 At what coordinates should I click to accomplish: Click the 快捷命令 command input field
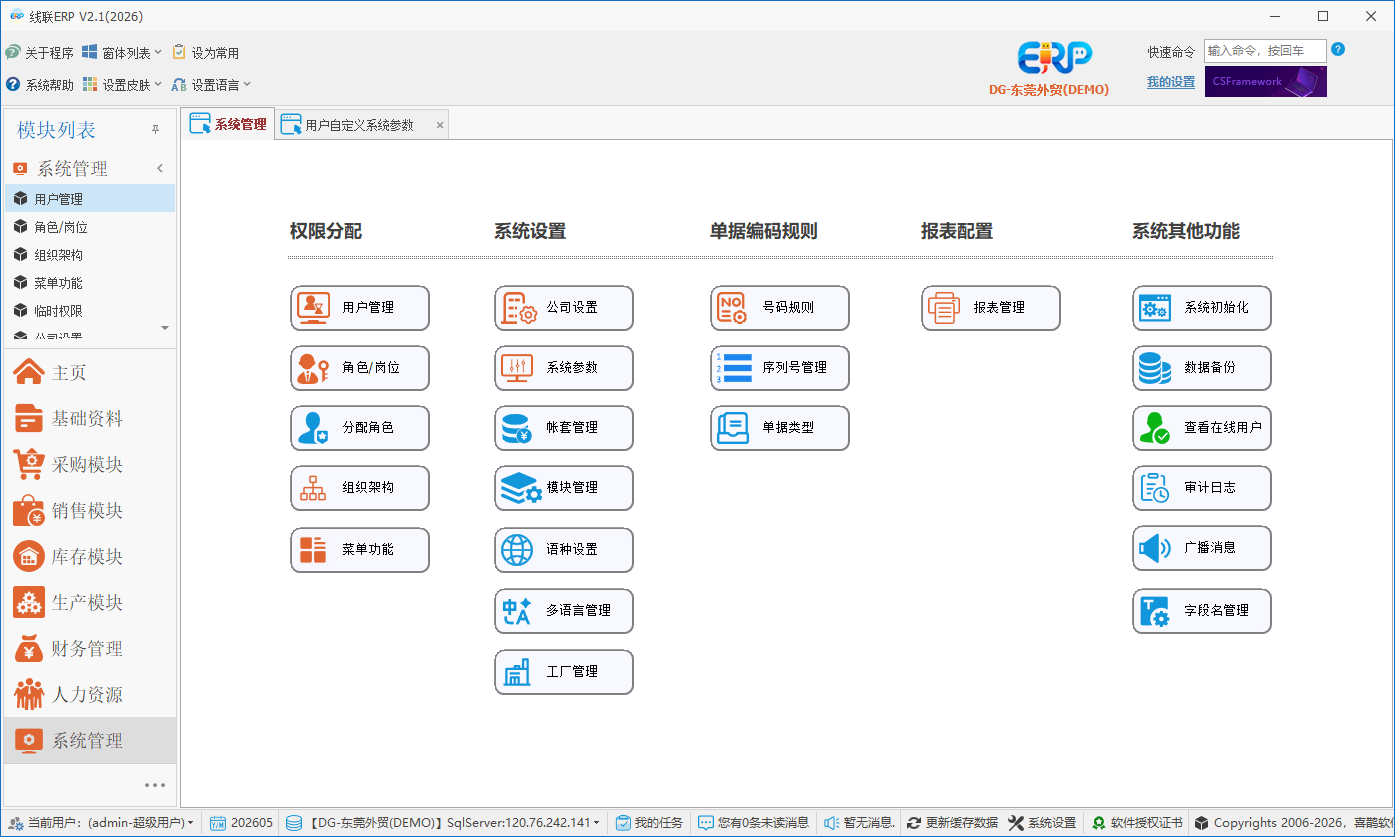tap(1265, 51)
